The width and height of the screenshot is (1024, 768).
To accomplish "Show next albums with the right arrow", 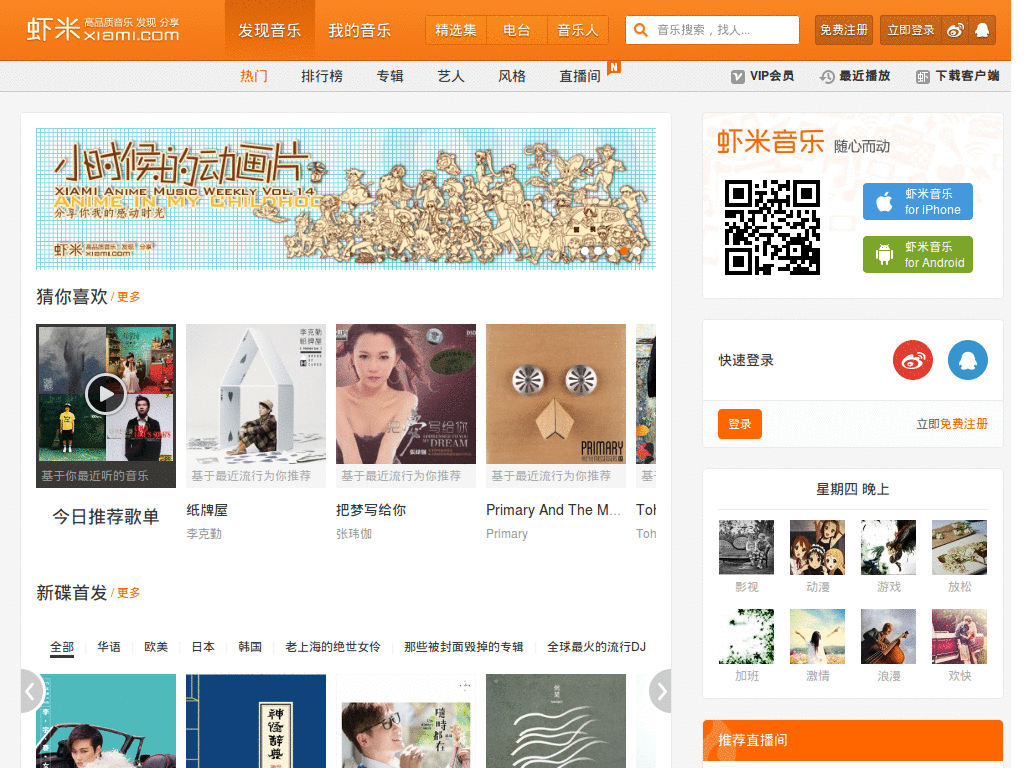I will [661, 691].
